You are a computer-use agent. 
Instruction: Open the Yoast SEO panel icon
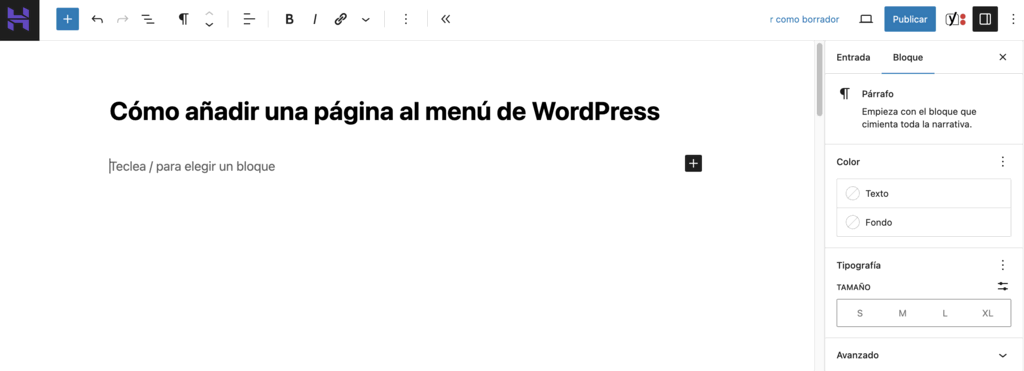pyautogui.click(x=955, y=20)
